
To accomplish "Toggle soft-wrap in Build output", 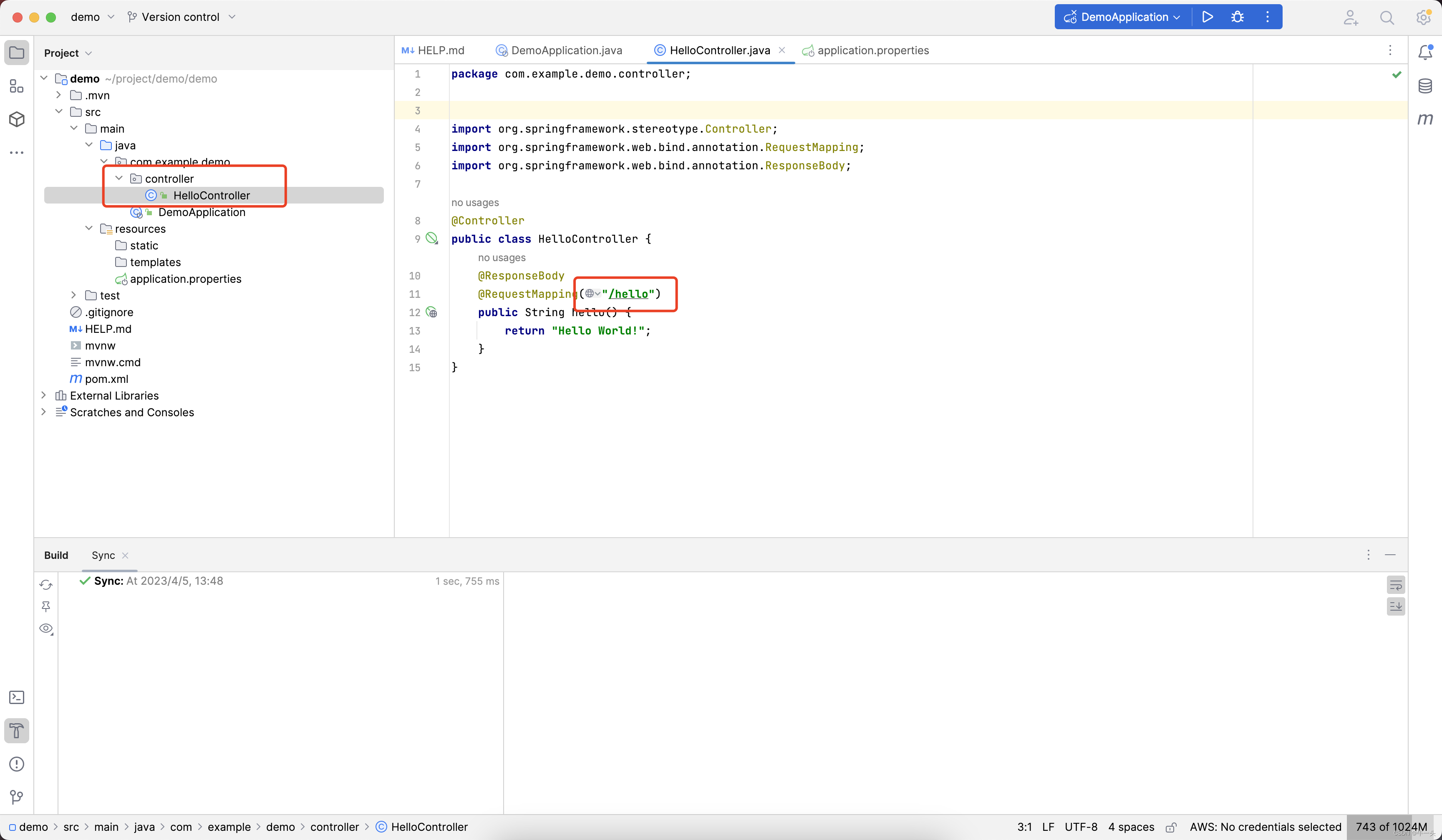I will point(1396,585).
